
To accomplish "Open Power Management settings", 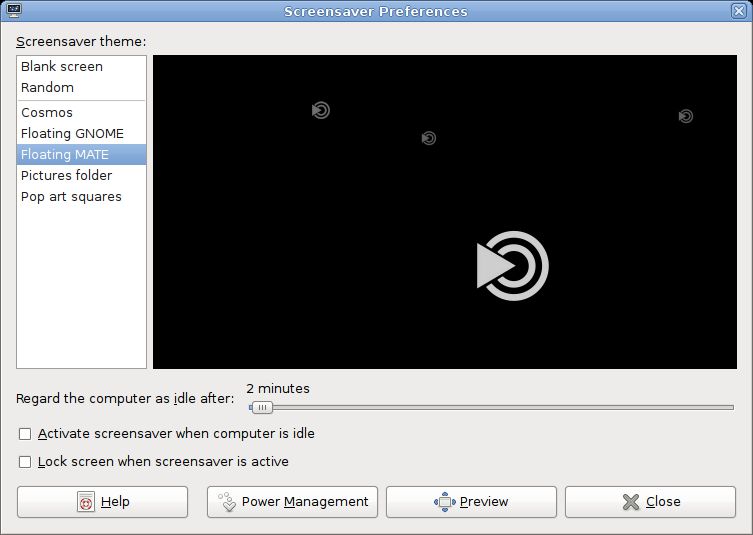I will pyautogui.click(x=292, y=502).
